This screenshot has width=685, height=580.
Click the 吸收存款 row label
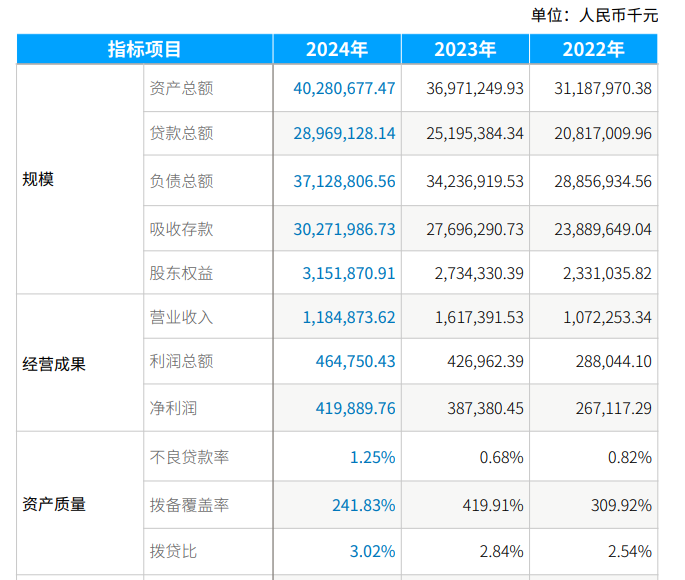point(181,229)
